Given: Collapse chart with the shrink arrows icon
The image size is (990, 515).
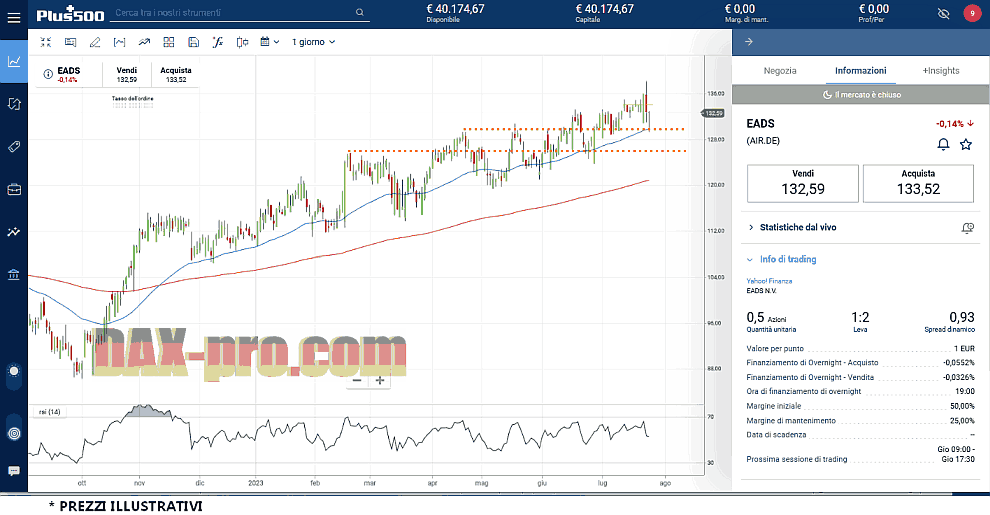Looking at the screenshot, I should tap(45, 42).
